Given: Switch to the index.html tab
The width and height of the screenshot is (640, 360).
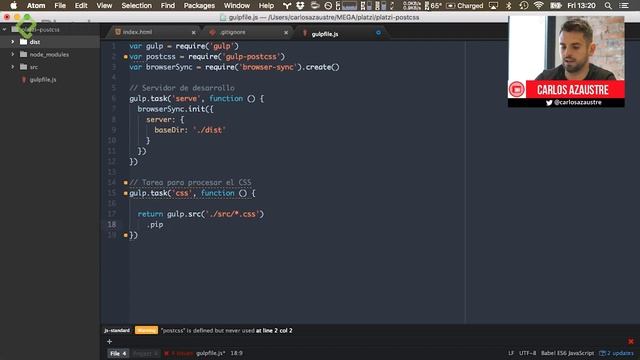Looking at the screenshot, I should click(137, 32).
